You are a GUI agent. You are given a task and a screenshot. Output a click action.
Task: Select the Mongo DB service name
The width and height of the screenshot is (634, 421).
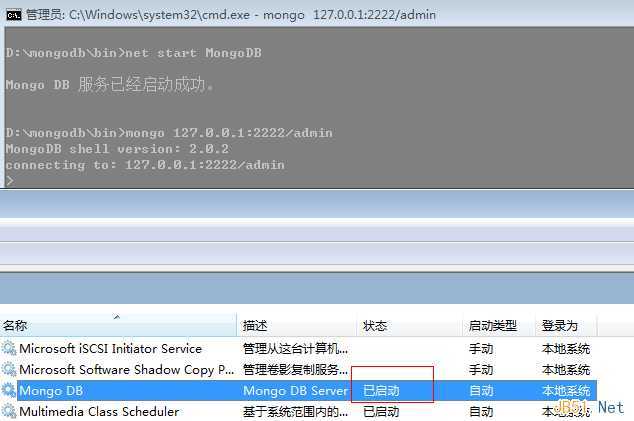point(51,391)
